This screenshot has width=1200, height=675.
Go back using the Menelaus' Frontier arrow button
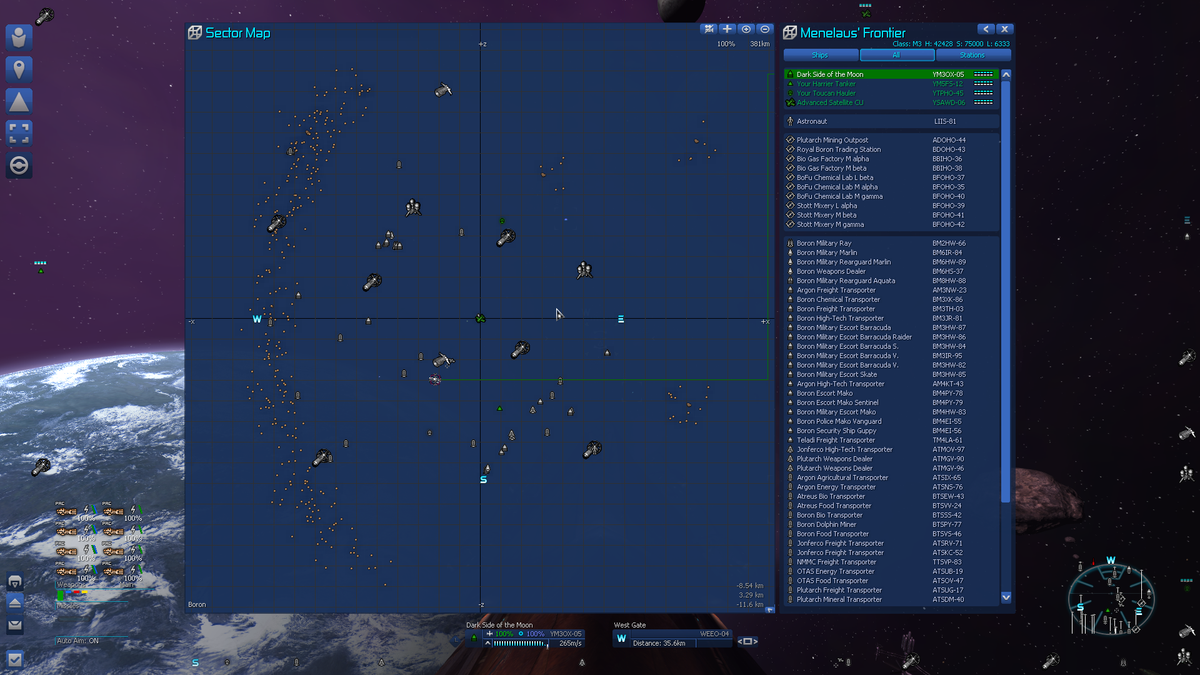click(986, 30)
